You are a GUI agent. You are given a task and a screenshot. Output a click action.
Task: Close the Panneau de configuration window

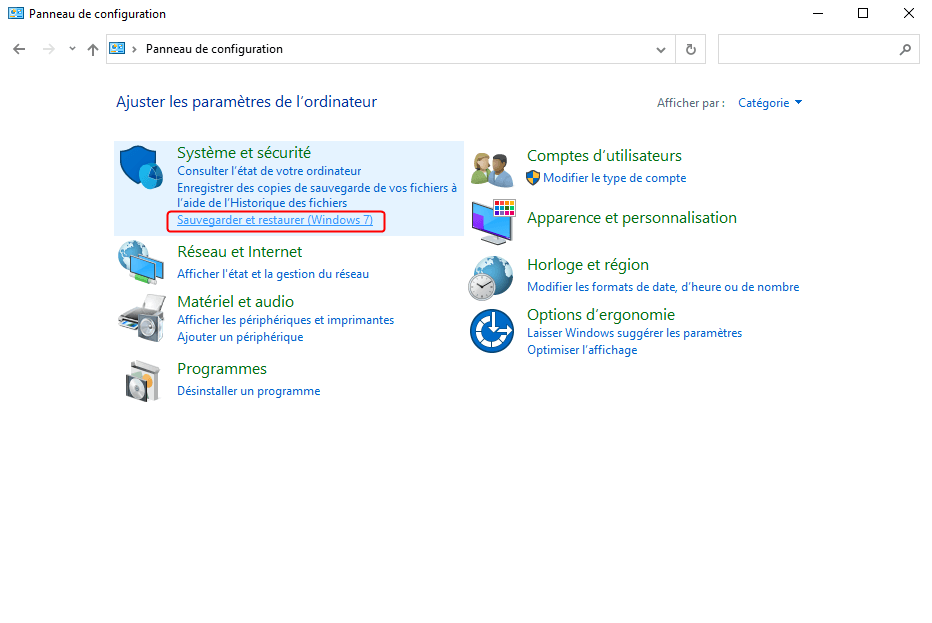pos(909,13)
